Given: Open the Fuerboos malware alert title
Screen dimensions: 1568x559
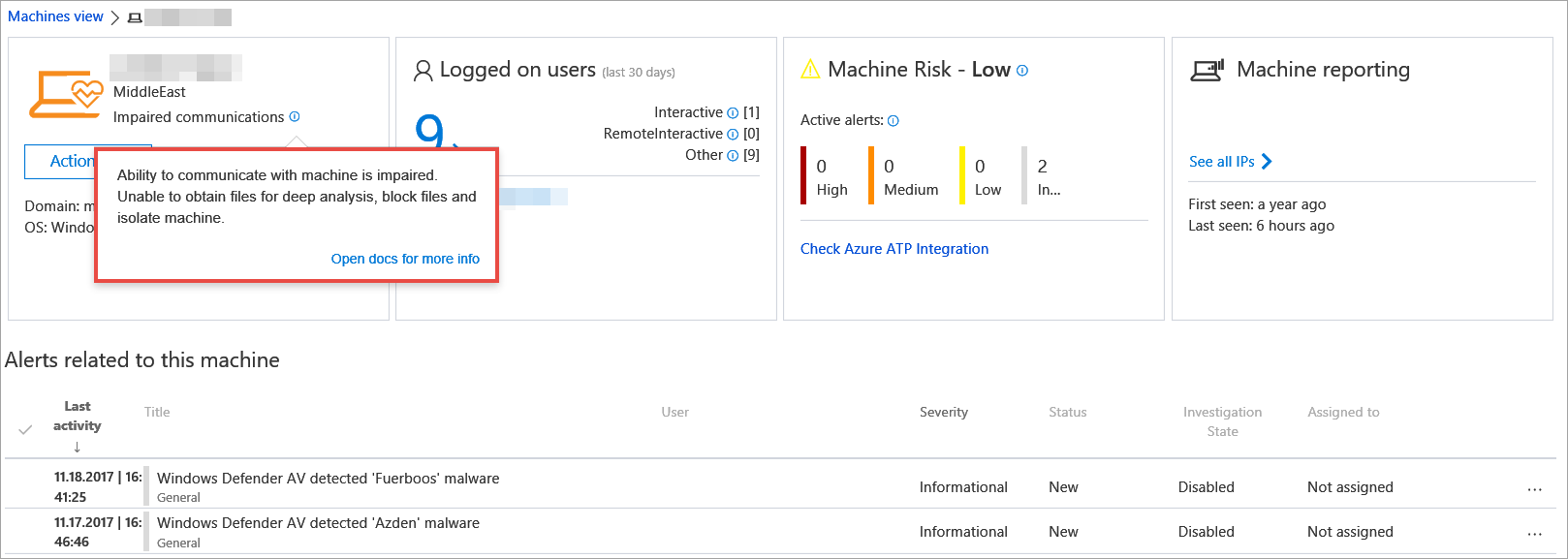Looking at the screenshot, I should (328, 479).
